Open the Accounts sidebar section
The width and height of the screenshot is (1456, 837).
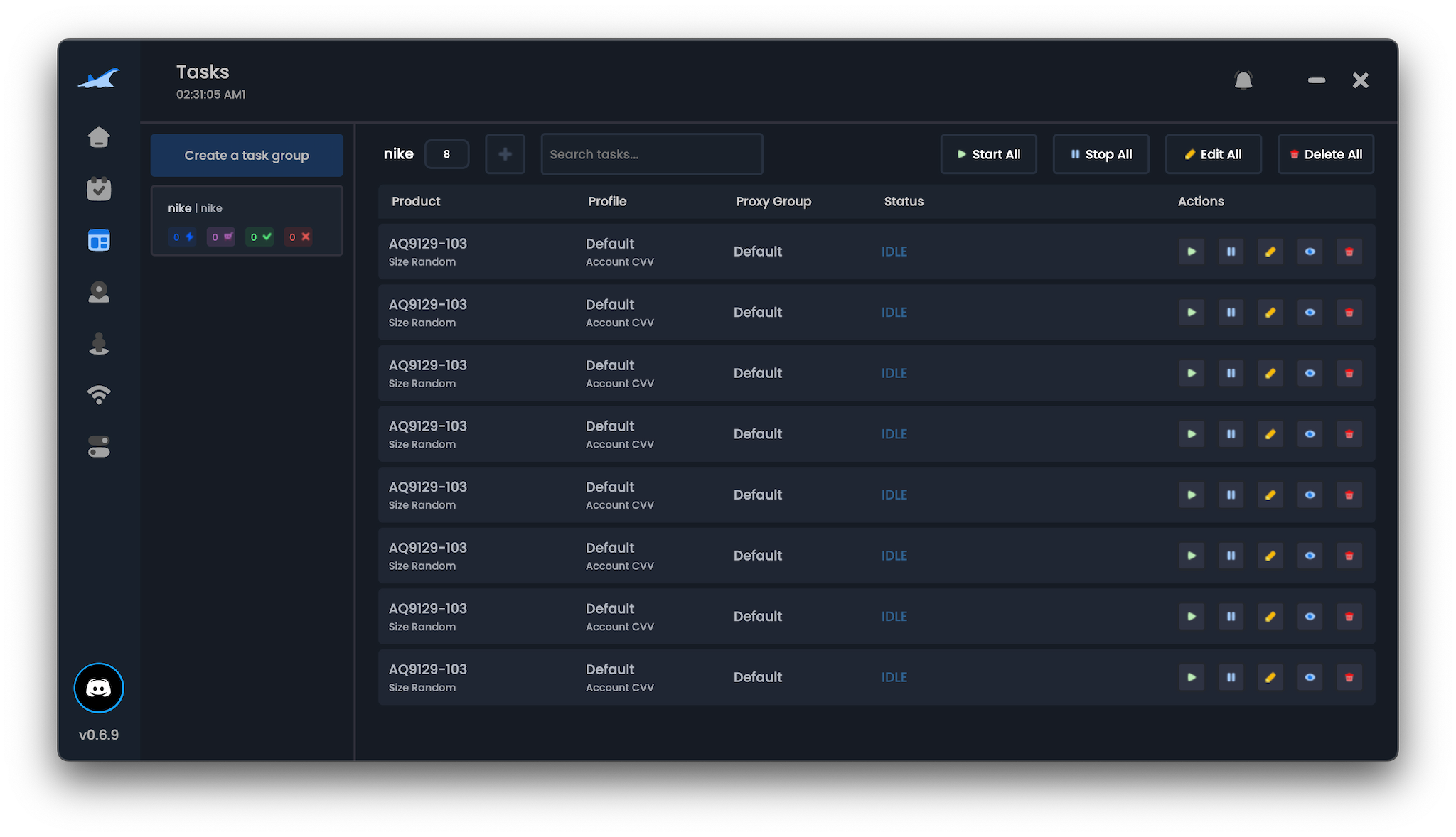pyautogui.click(x=99, y=343)
